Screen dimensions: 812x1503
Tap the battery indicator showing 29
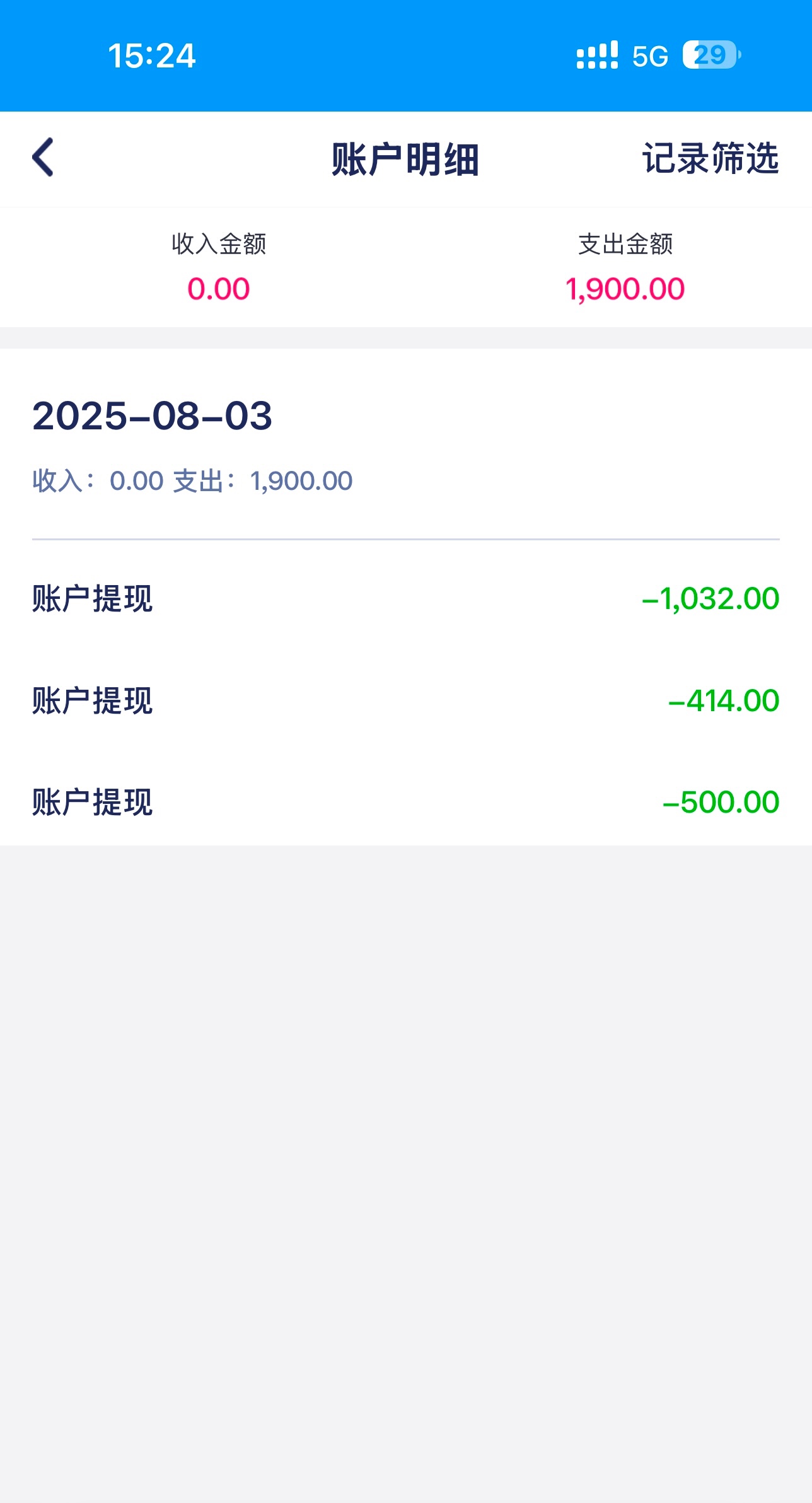pos(711,55)
